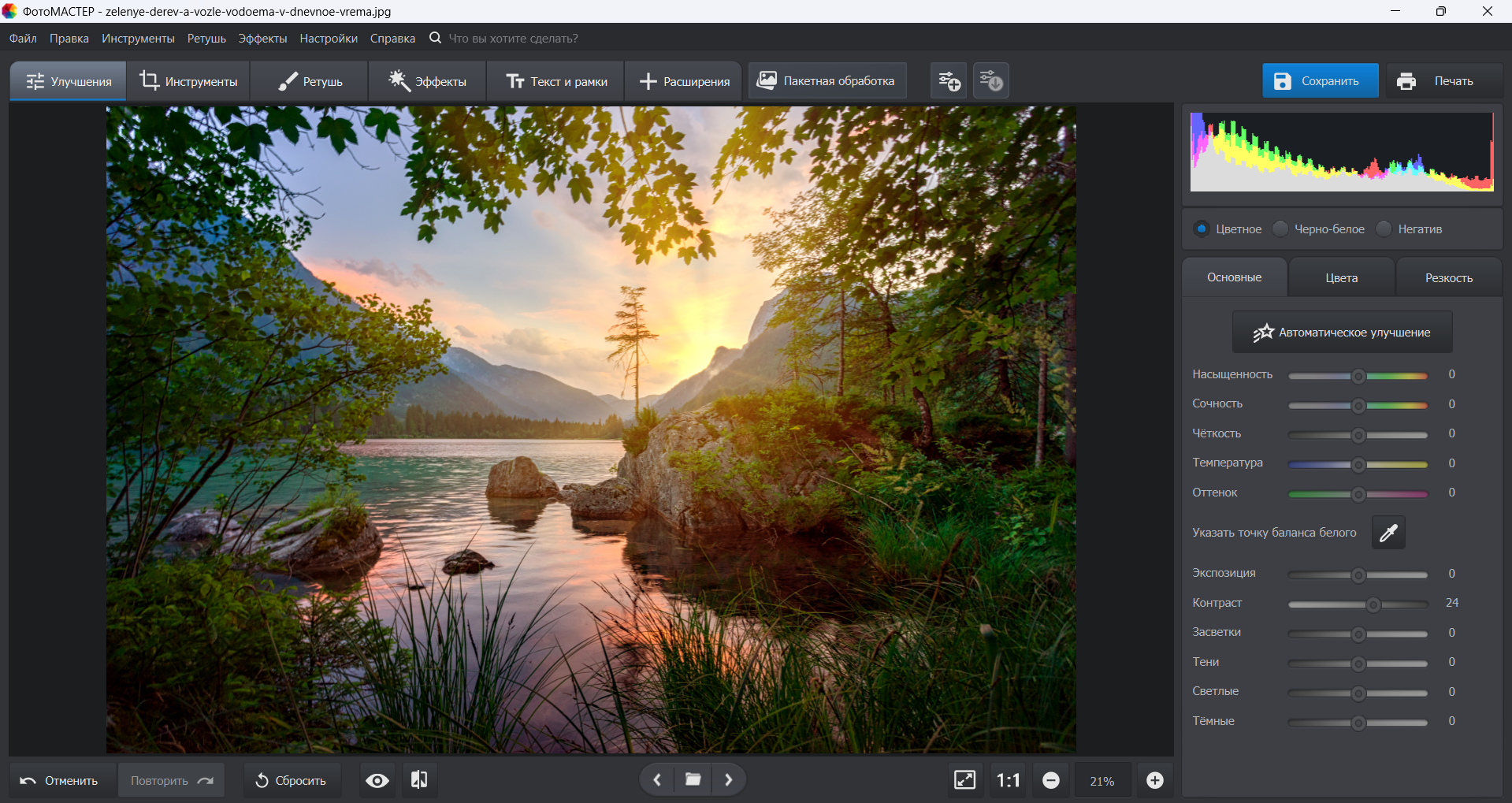The height and width of the screenshot is (803, 1512).
Task: Zoom out with minus icon
Action: click(1051, 780)
